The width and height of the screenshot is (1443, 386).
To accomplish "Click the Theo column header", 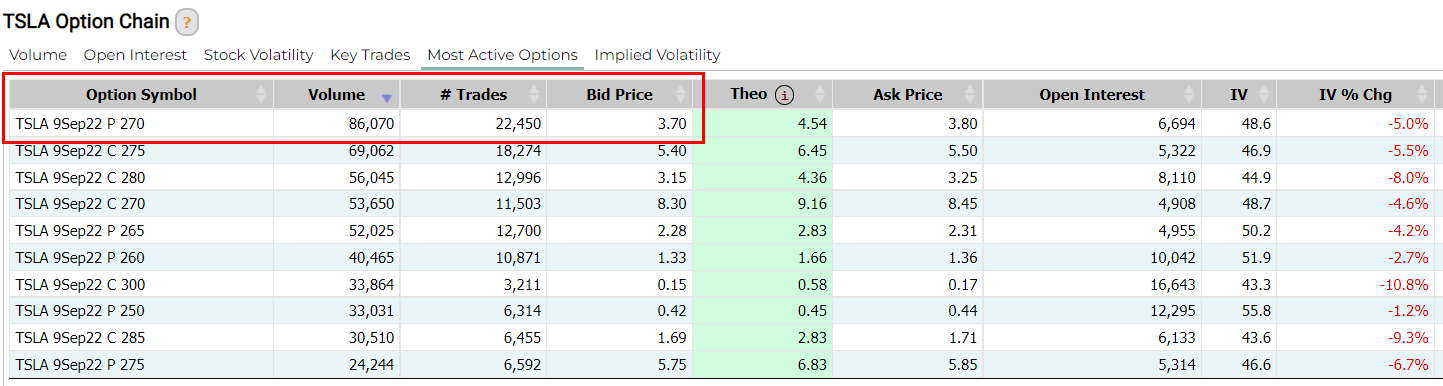I will click(x=763, y=95).
